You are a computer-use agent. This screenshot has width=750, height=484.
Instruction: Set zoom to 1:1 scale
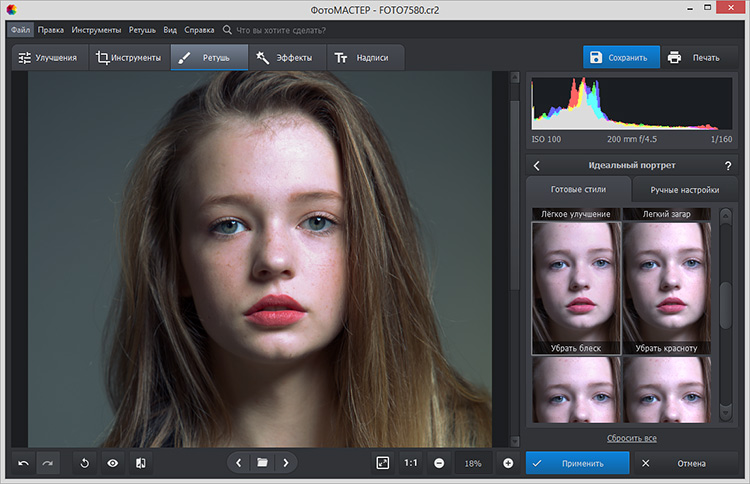(411, 463)
